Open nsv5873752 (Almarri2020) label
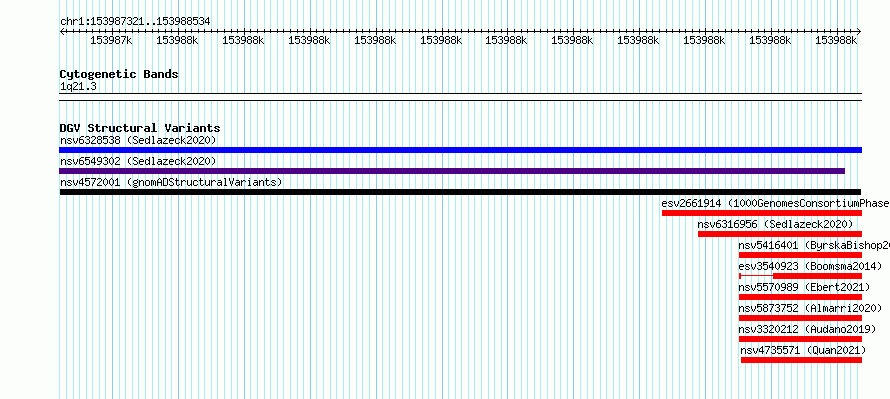The image size is (890, 399). point(811,308)
